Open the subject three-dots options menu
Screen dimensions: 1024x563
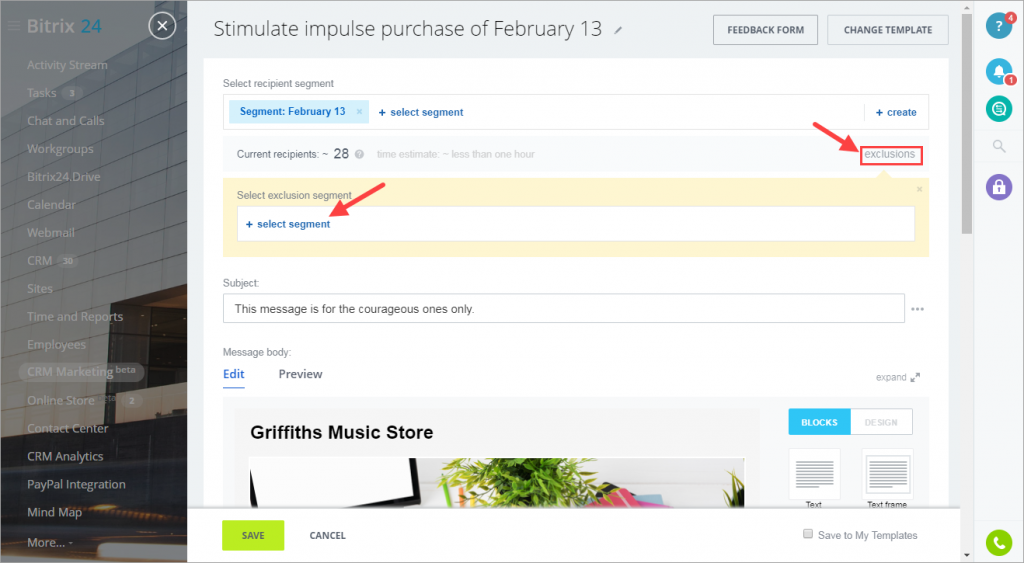pyautogui.click(x=918, y=309)
